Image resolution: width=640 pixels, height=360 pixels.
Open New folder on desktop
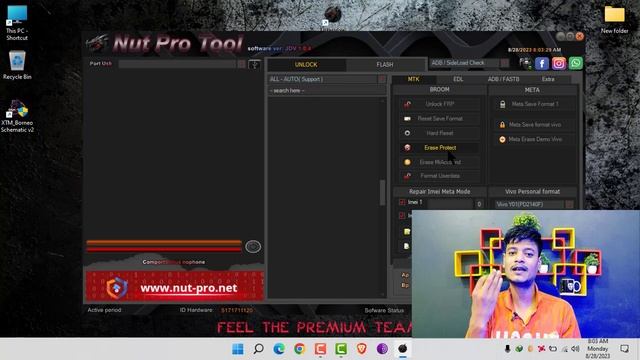tap(614, 20)
